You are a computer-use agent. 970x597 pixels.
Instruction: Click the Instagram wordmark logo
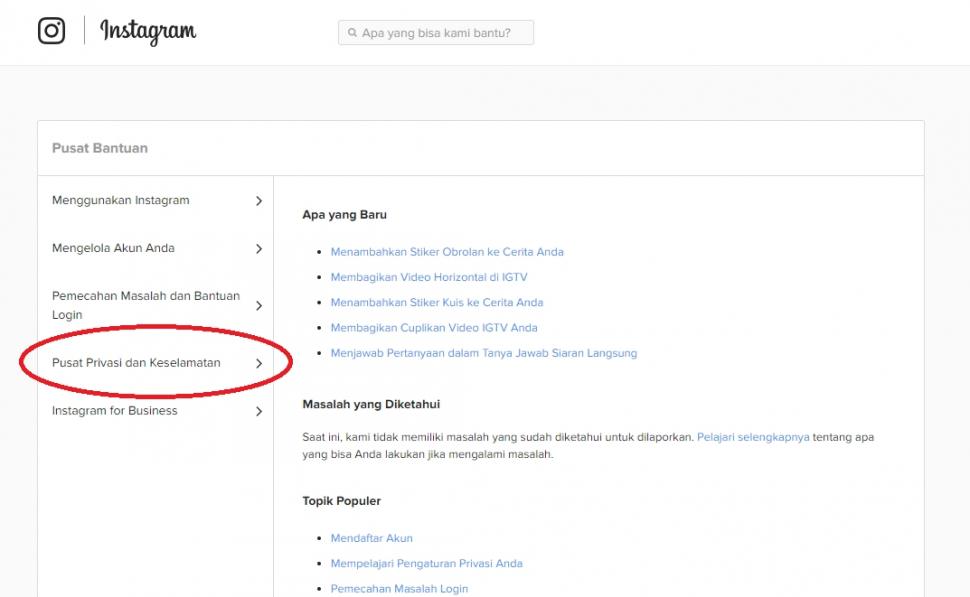(x=148, y=32)
